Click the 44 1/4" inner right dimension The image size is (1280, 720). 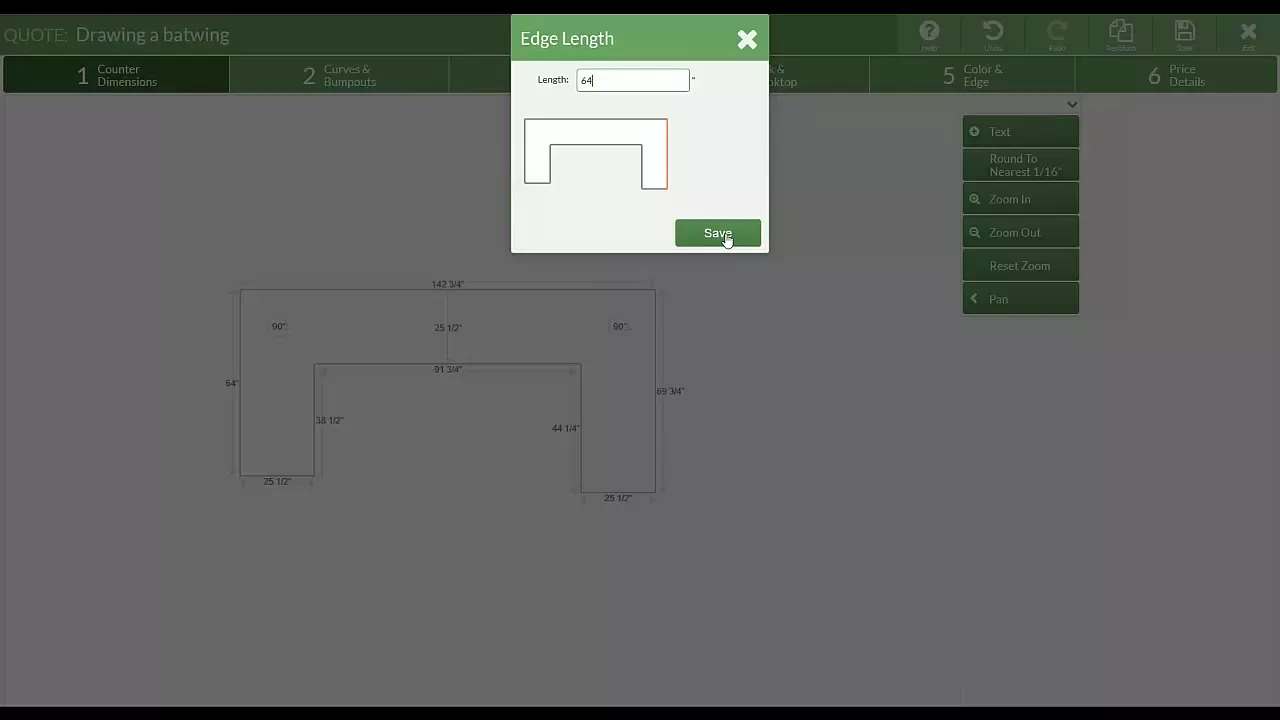click(565, 428)
